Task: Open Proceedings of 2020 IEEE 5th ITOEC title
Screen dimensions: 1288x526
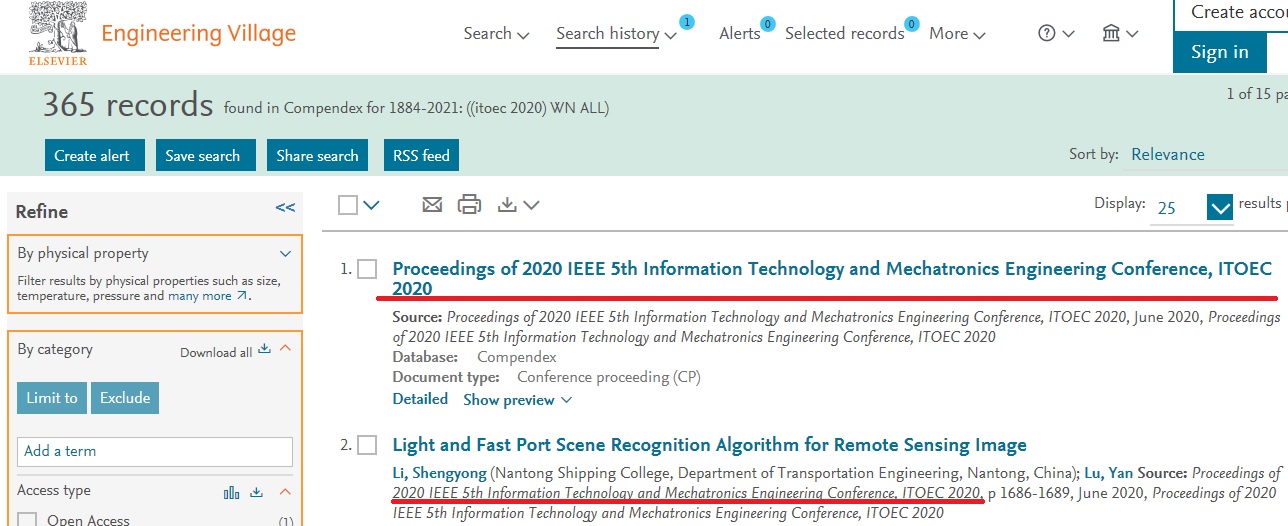Action: coord(832,279)
